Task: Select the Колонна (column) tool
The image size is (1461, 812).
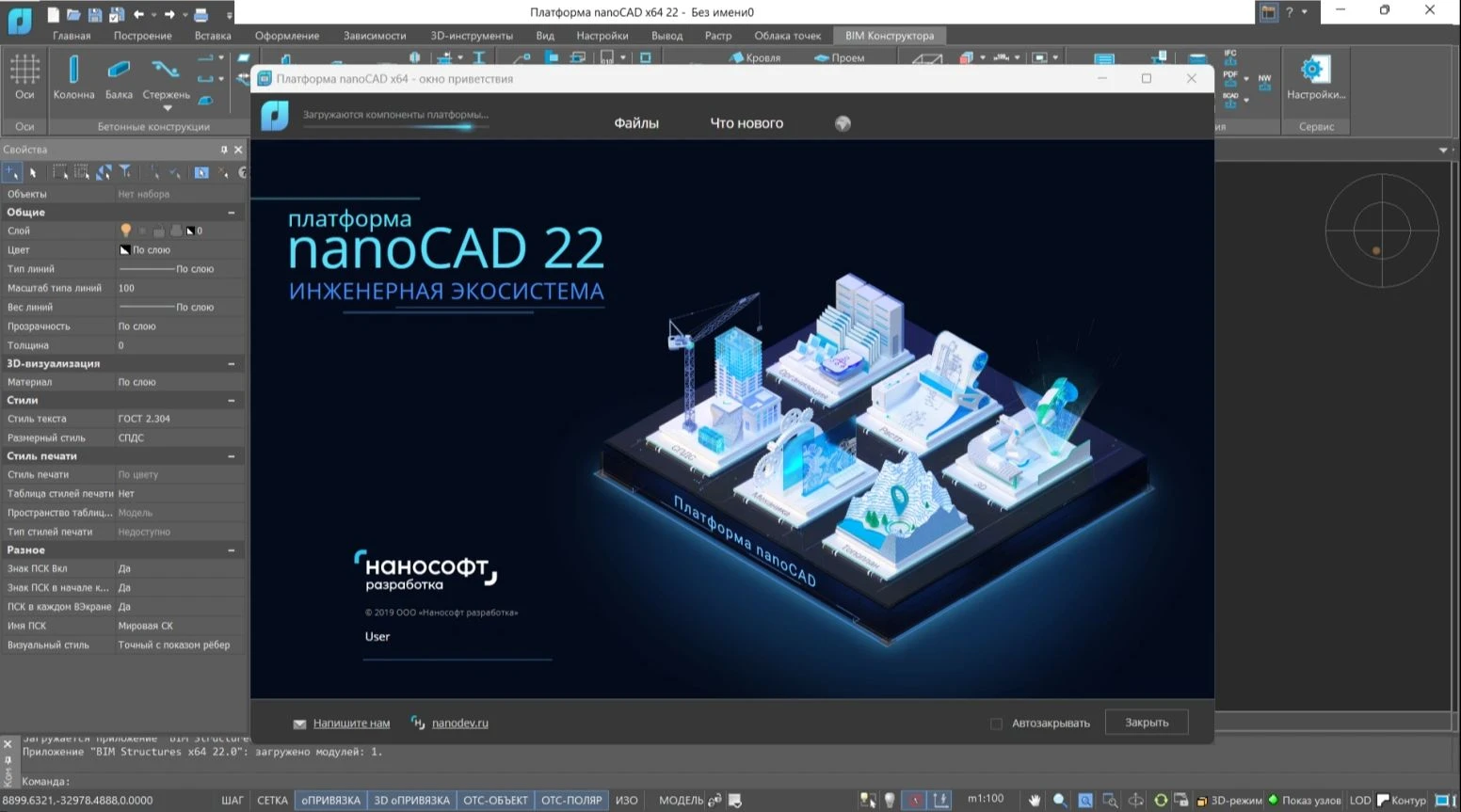Action: tap(73, 76)
